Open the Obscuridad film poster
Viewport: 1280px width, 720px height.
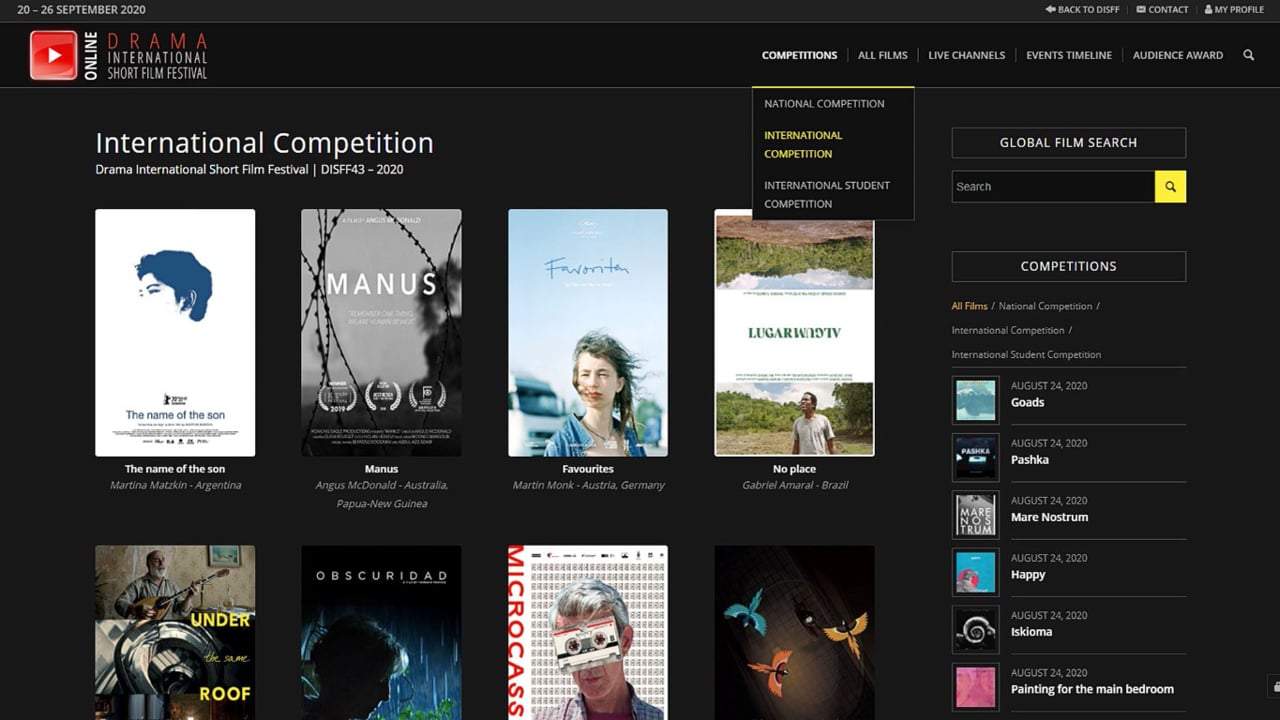(x=381, y=632)
